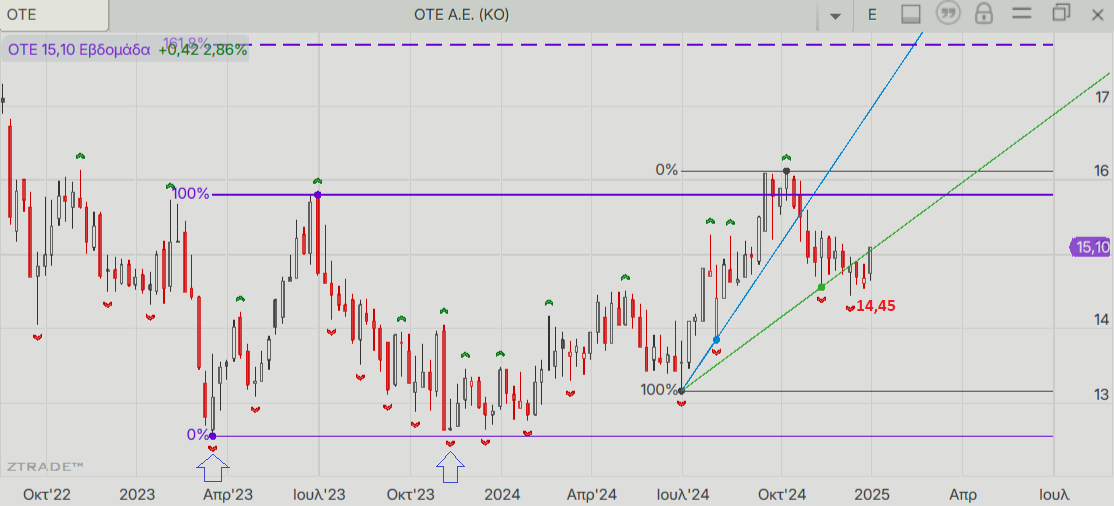Click the 13 price axis label
The height and width of the screenshot is (506, 1114).
point(1102,394)
